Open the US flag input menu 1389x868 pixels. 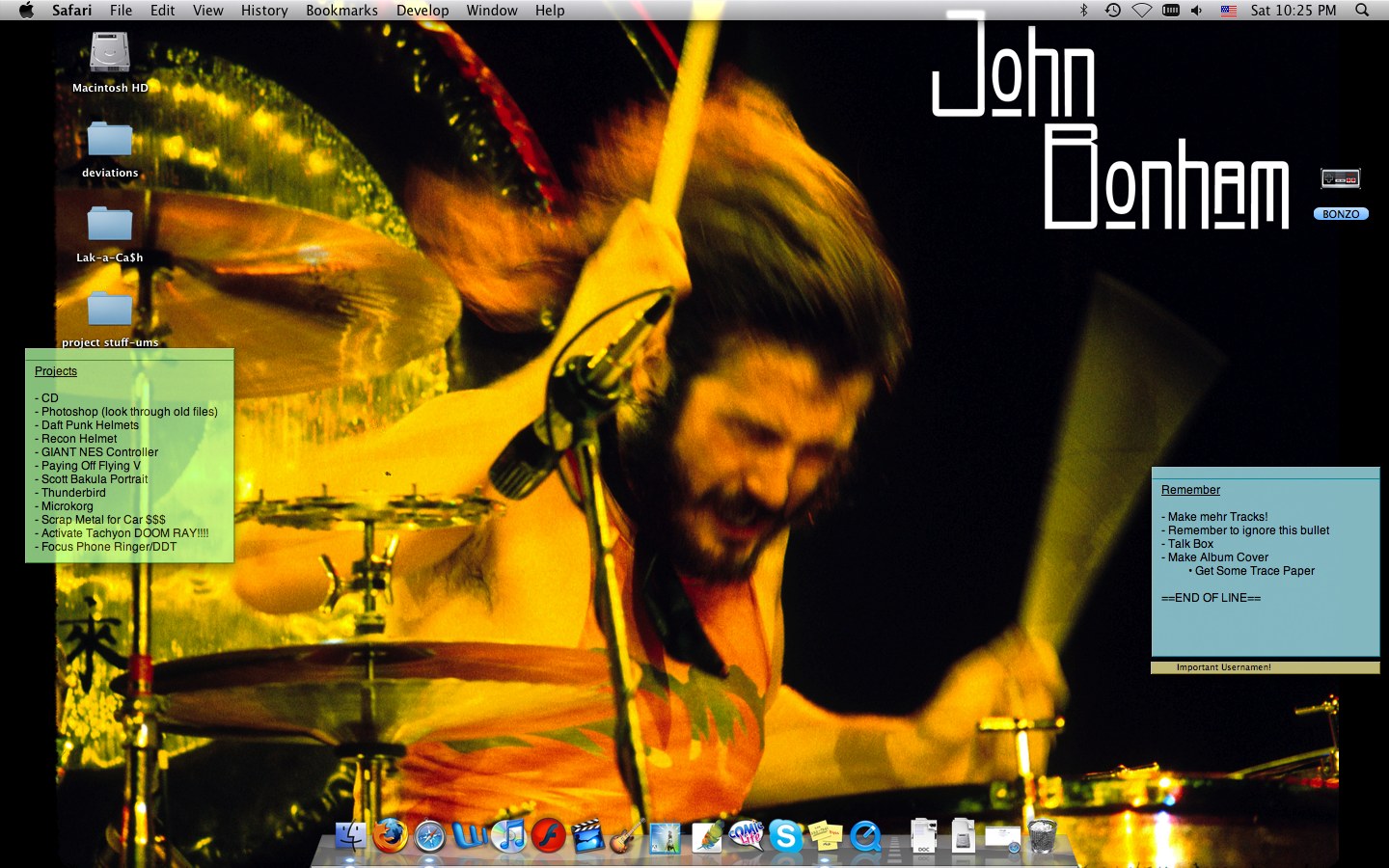tap(1229, 11)
